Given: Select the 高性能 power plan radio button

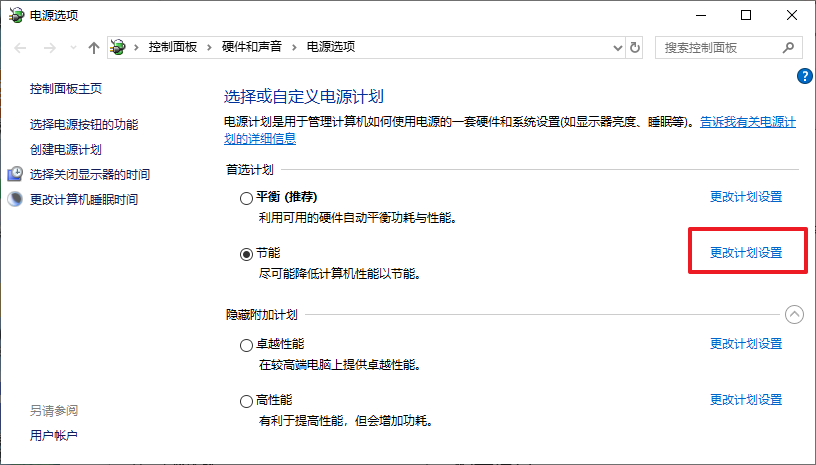Looking at the screenshot, I should coord(246,401).
